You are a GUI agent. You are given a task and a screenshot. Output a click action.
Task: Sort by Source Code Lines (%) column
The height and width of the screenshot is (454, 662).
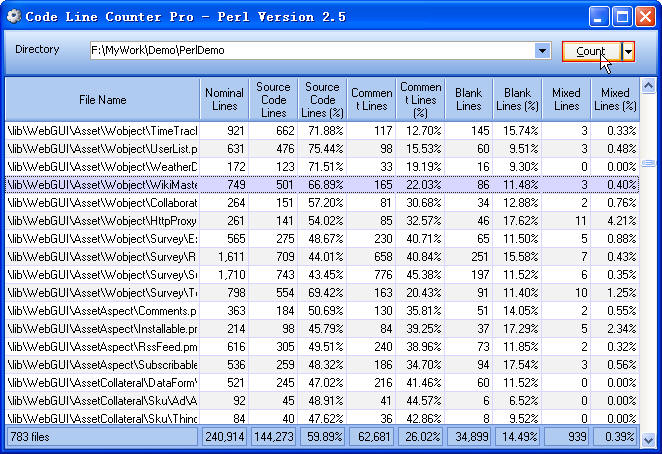pyautogui.click(x=322, y=100)
